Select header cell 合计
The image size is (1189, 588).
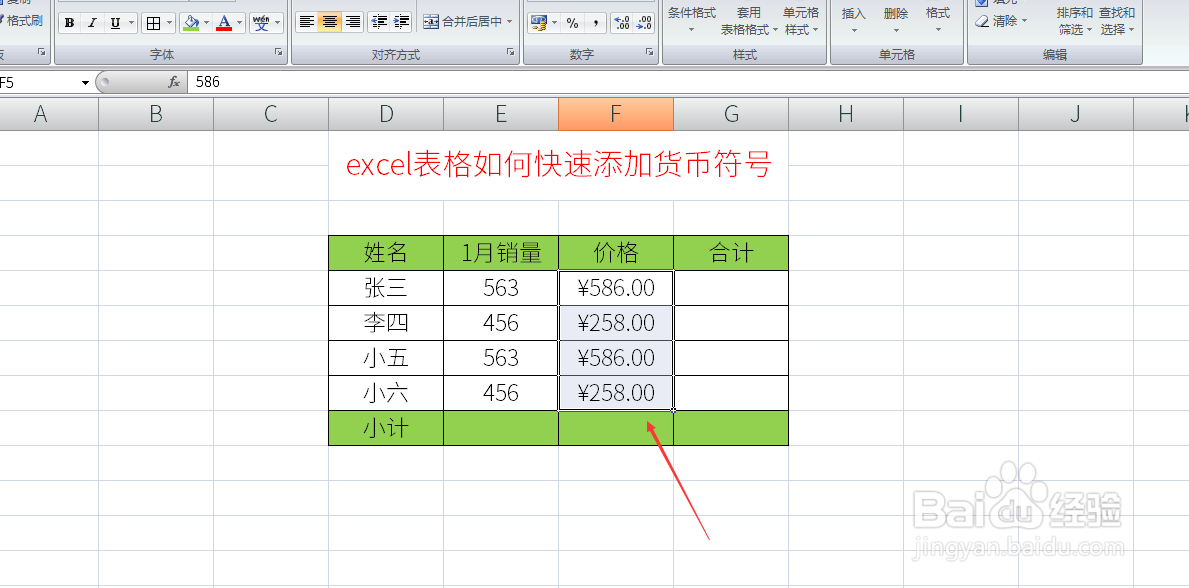pyautogui.click(x=731, y=253)
